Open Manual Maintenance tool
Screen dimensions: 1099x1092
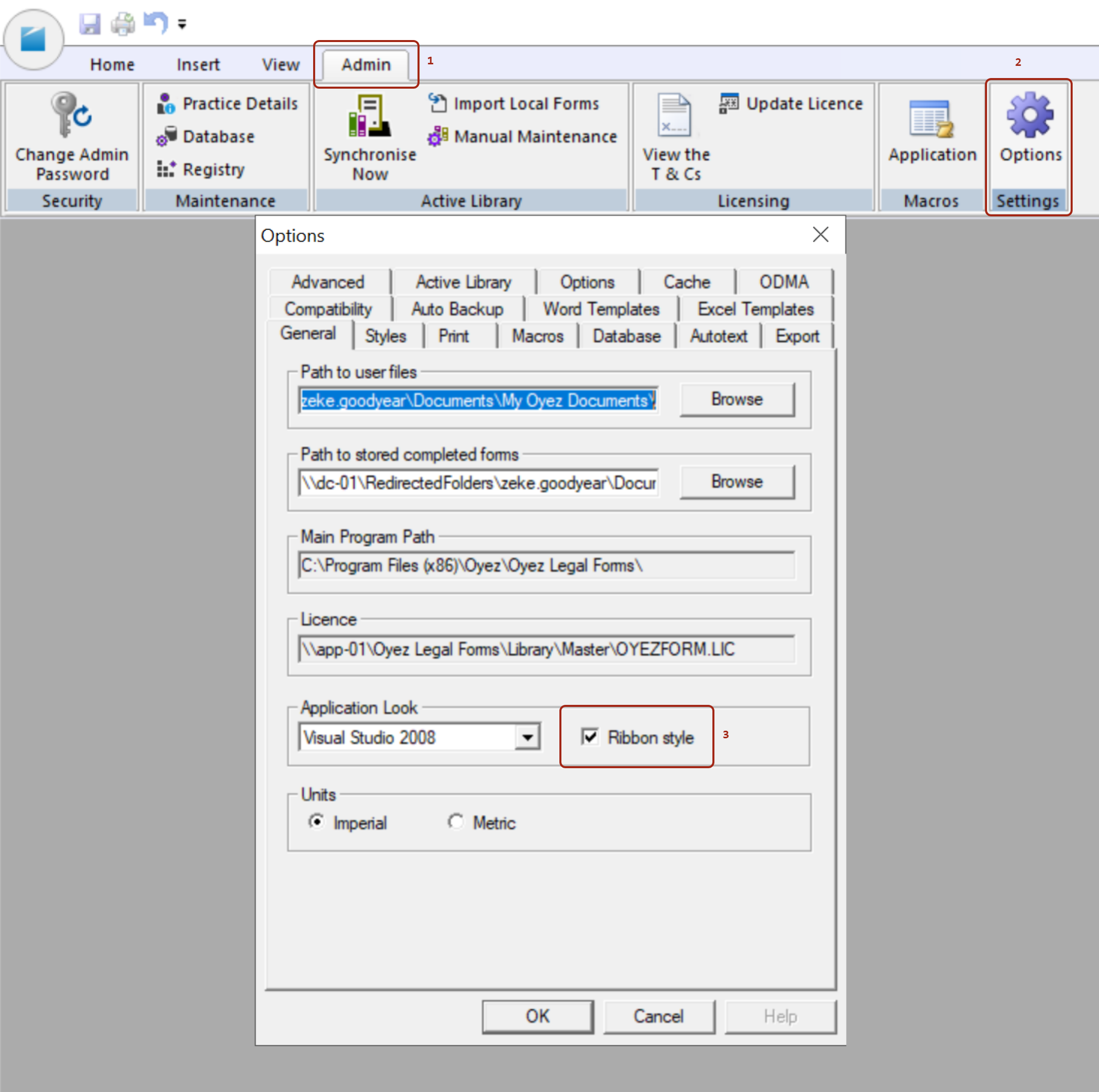523,136
